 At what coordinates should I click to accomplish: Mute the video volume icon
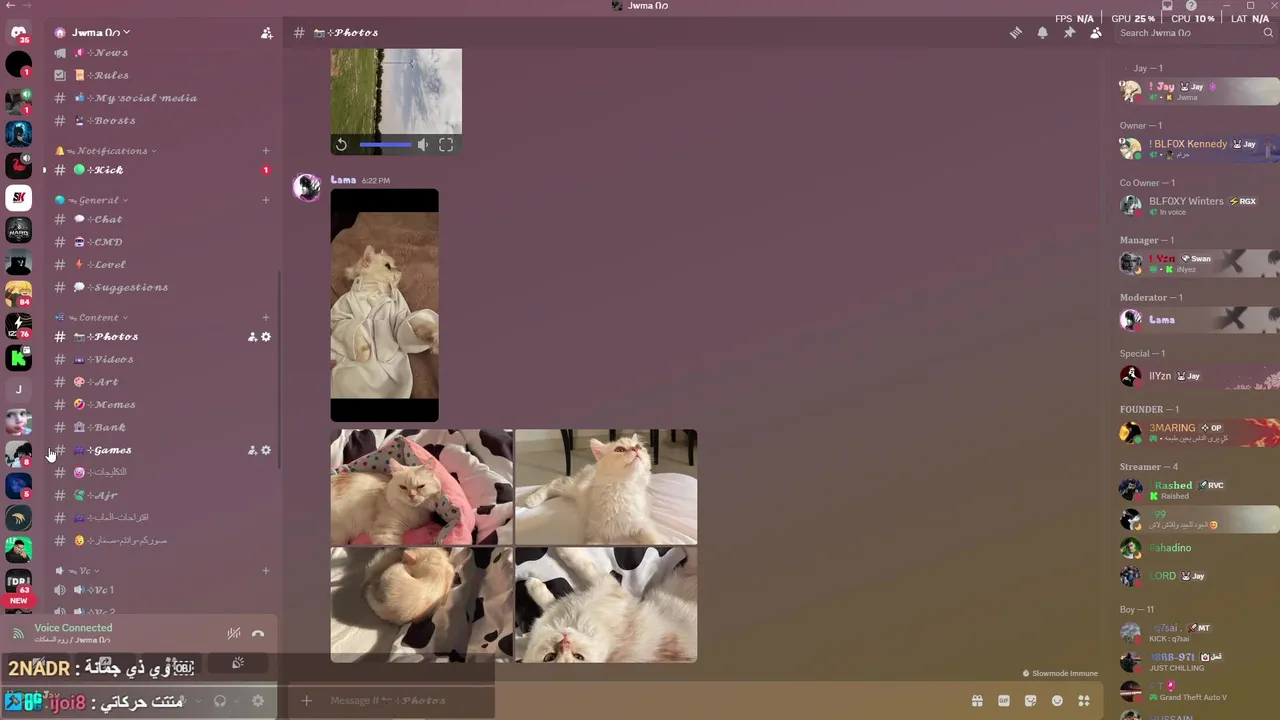[423, 145]
